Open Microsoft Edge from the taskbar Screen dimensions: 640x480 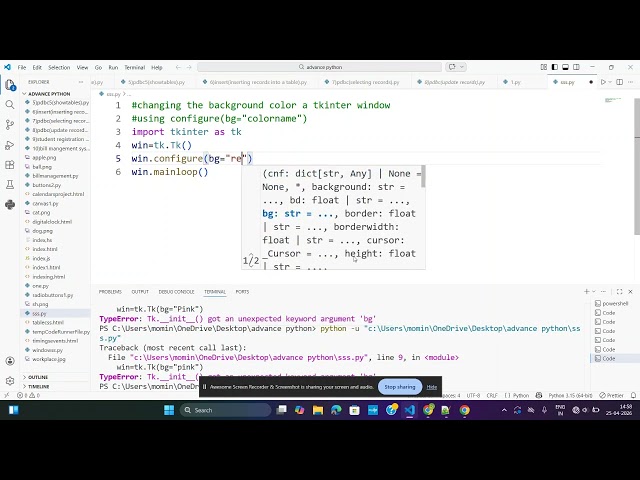point(336,410)
